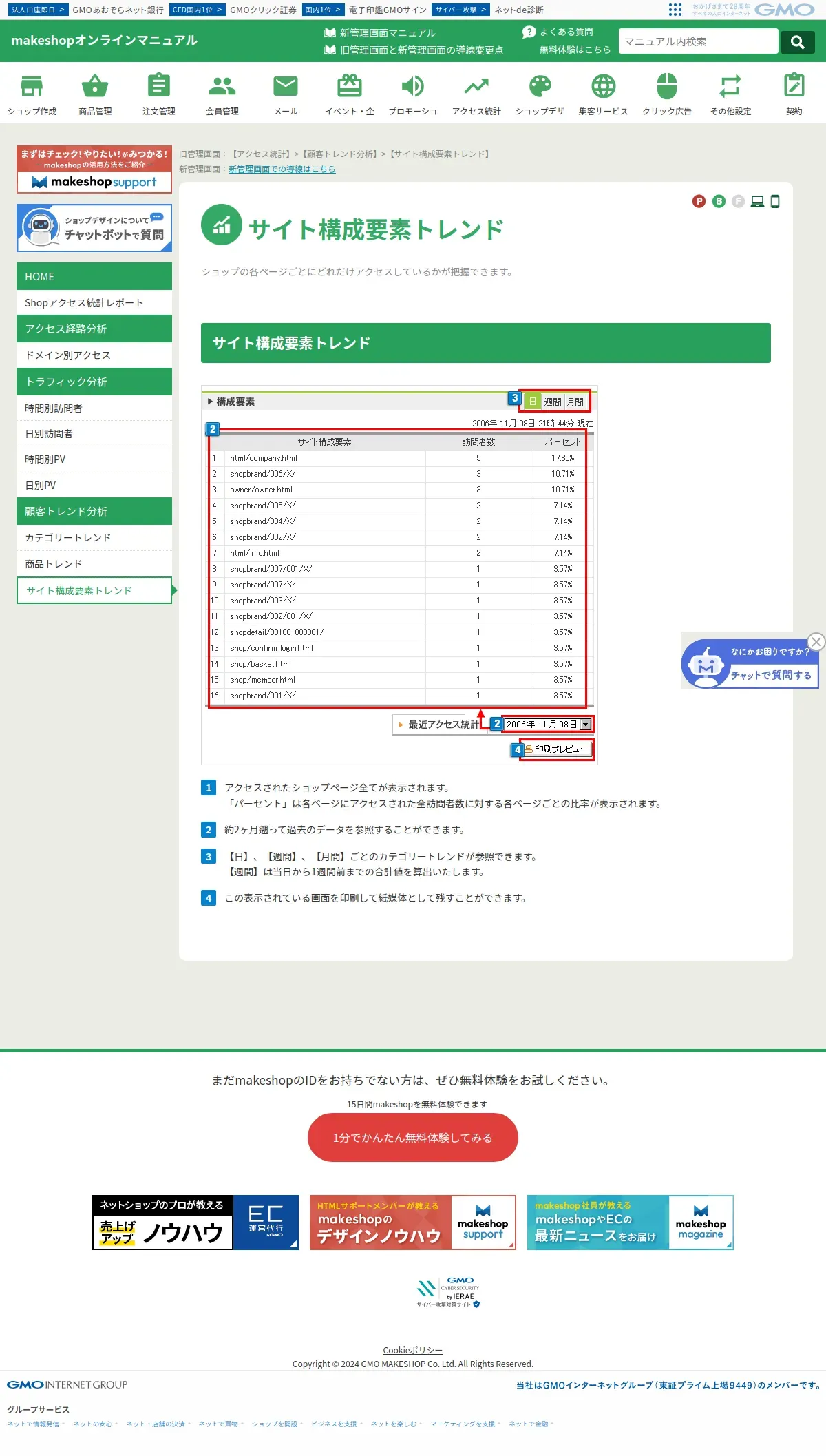Open the アクセス統計 chart icon menu
826x1456 pixels.
click(x=476, y=94)
